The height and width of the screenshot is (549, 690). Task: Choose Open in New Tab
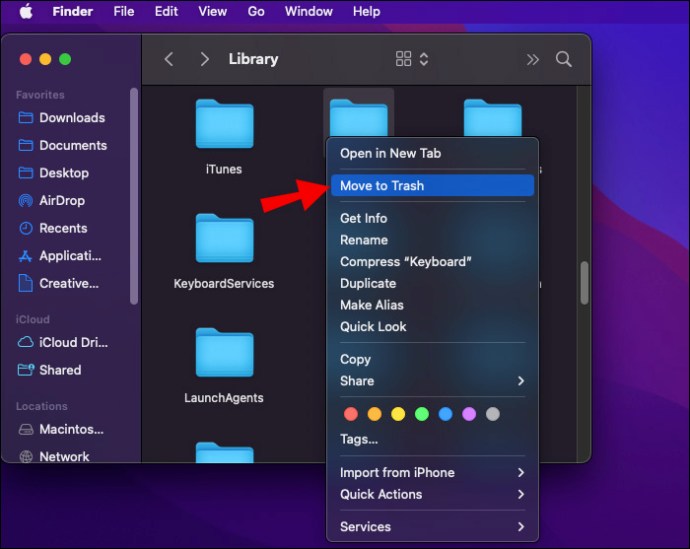click(432, 153)
